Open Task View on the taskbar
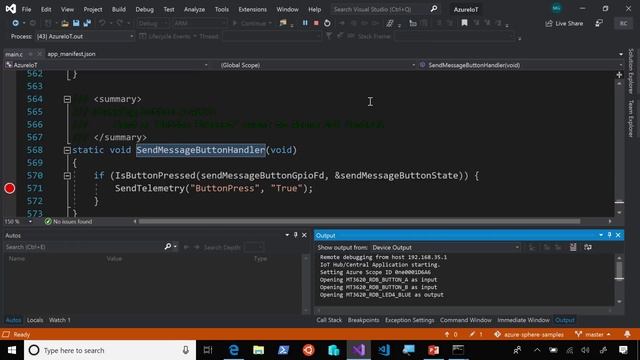The width and height of the screenshot is (640, 360). (x=208, y=350)
